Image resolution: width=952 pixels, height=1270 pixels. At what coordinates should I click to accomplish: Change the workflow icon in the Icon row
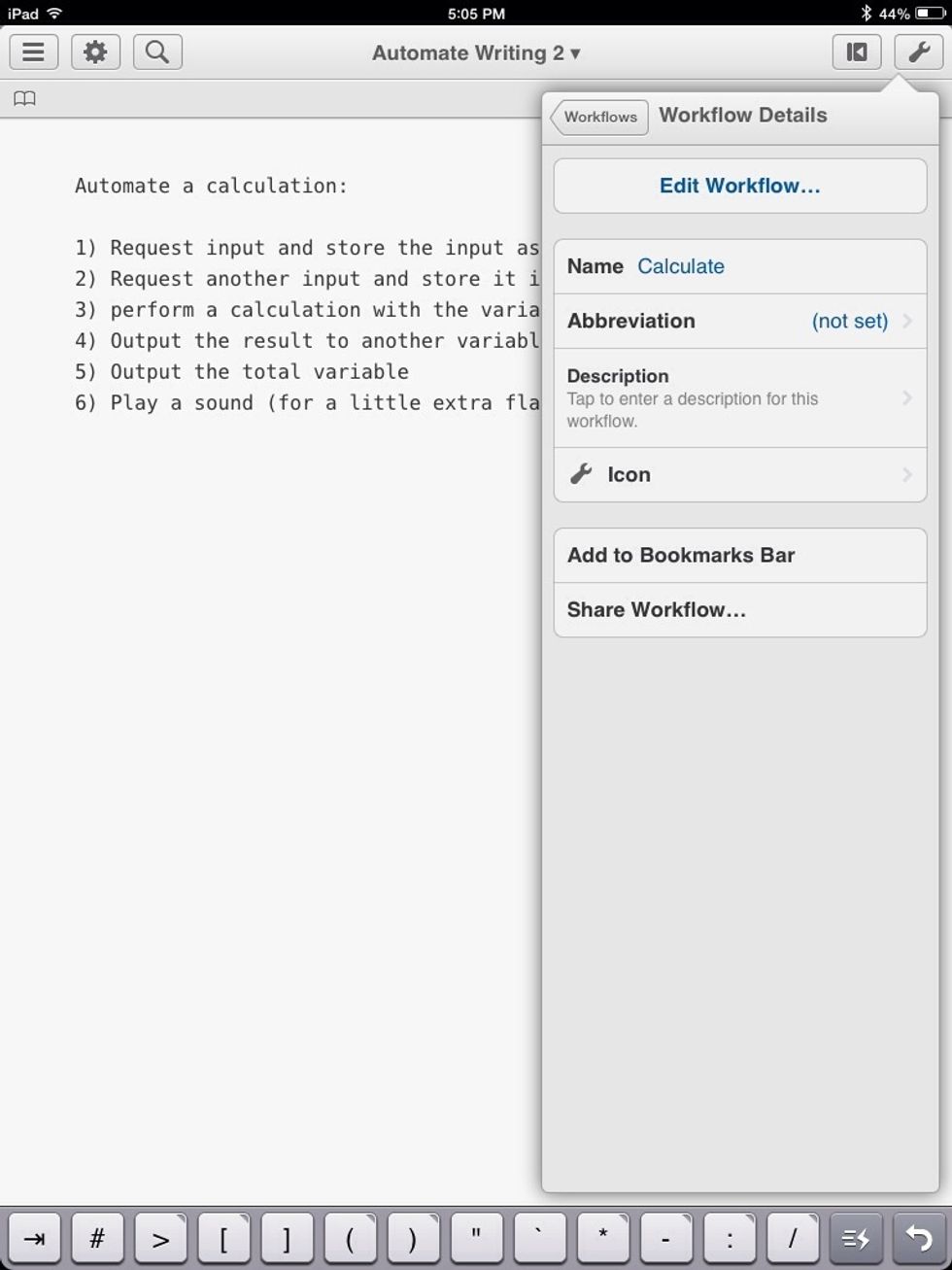point(740,474)
